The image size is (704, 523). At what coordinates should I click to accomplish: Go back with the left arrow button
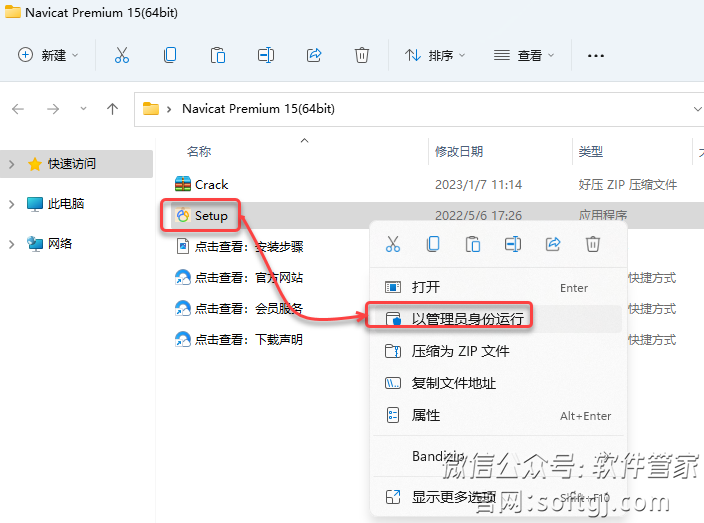18,109
